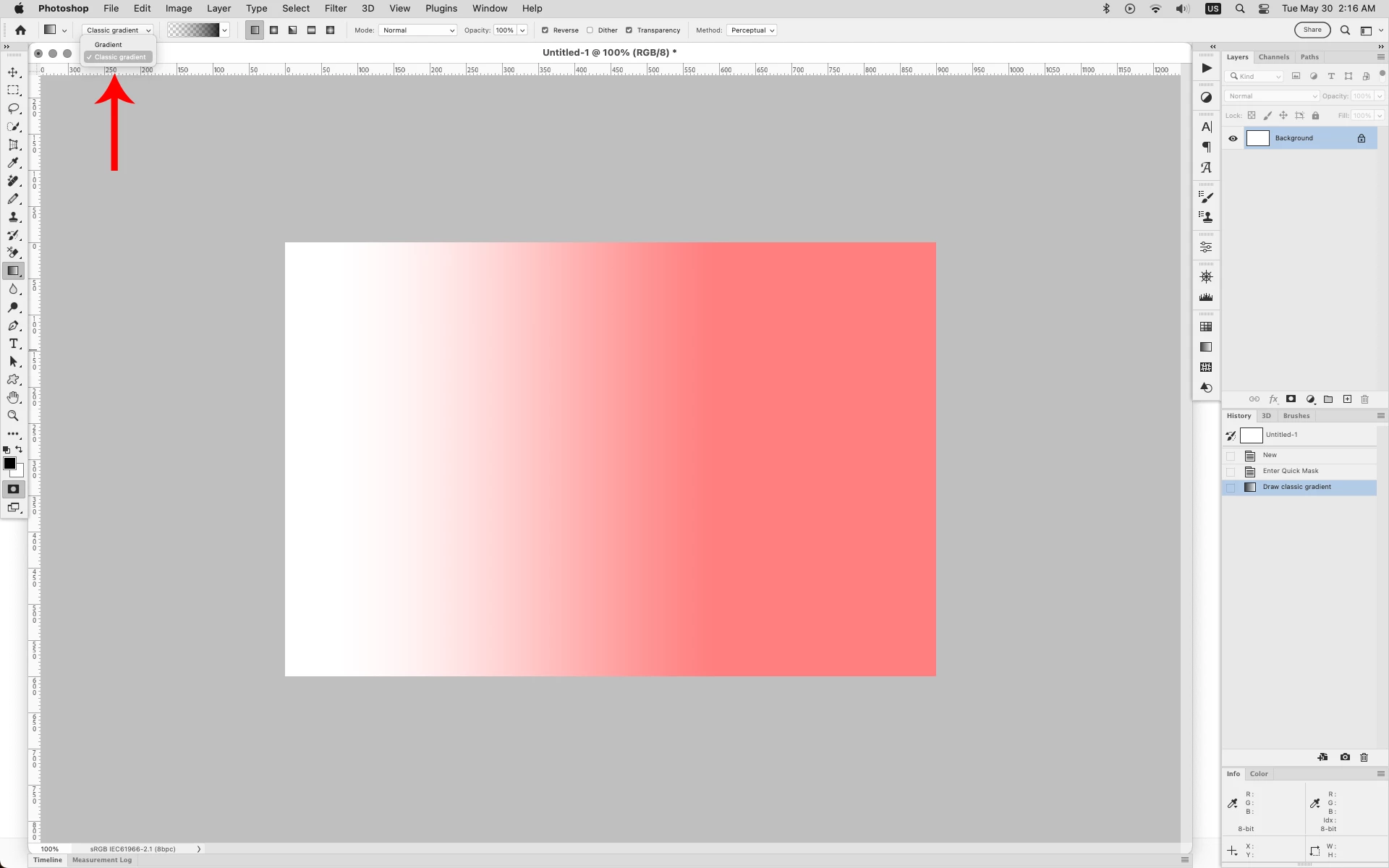Screen dimensions: 1389x868
Task: Open the gradient preset picker arrow
Action: [x=225, y=30]
